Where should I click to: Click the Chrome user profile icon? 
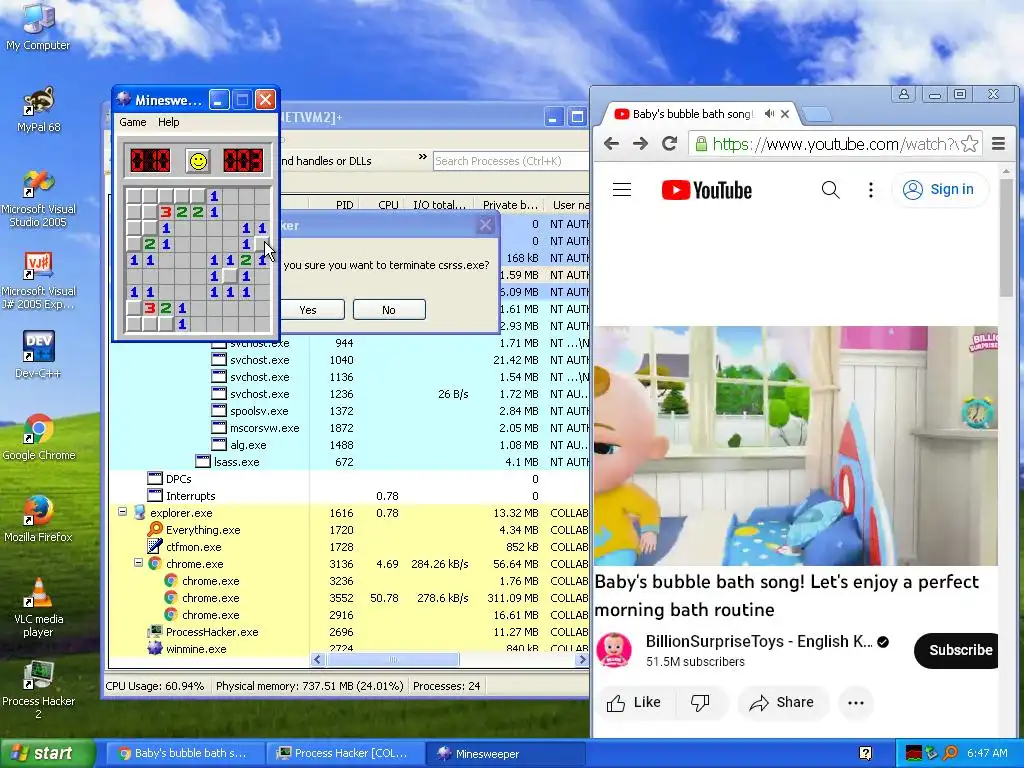point(904,94)
